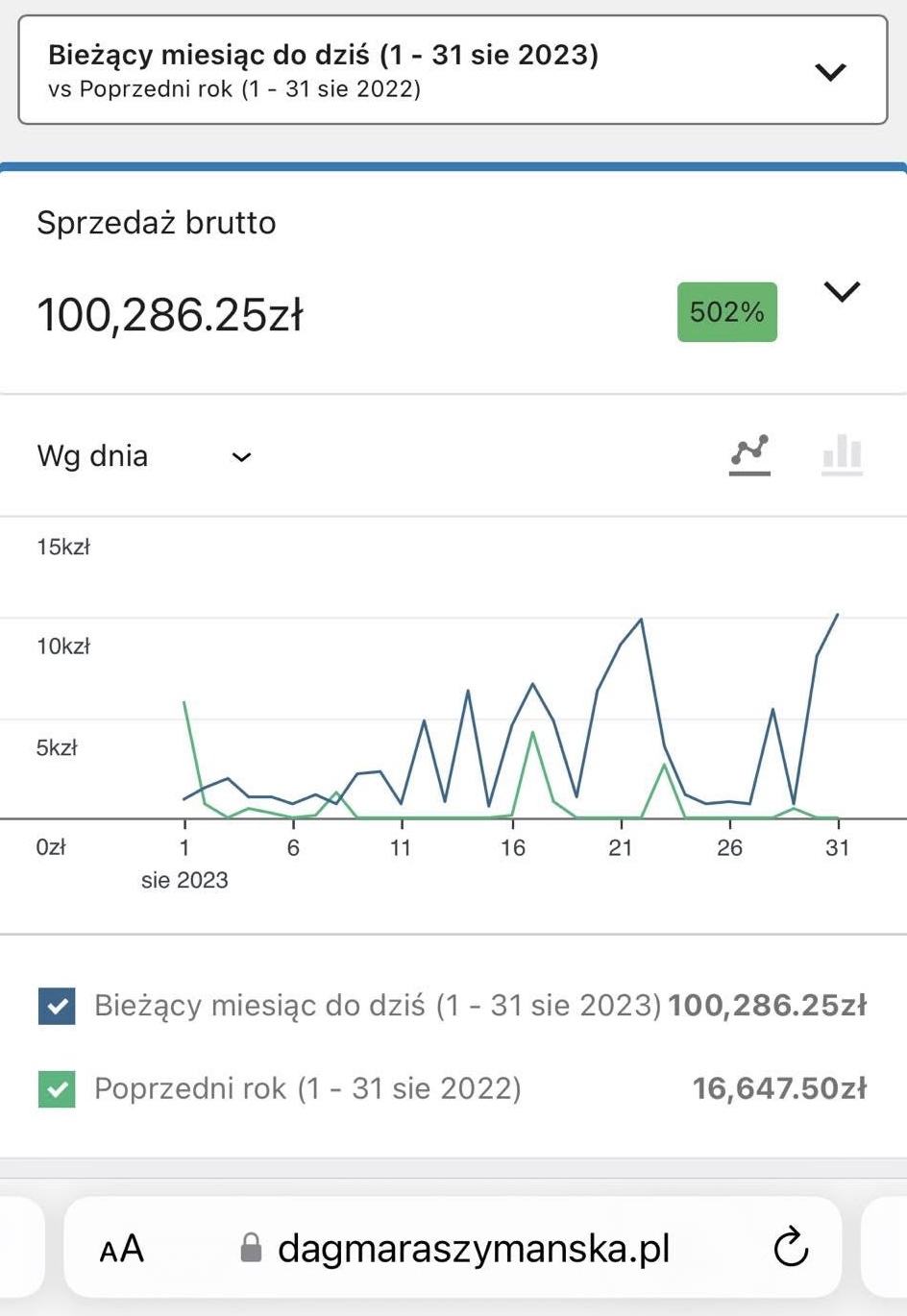Switch to the bar chart view icon
Image resolution: width=907 pixels, height=1316 pixels.
[842, 454]
